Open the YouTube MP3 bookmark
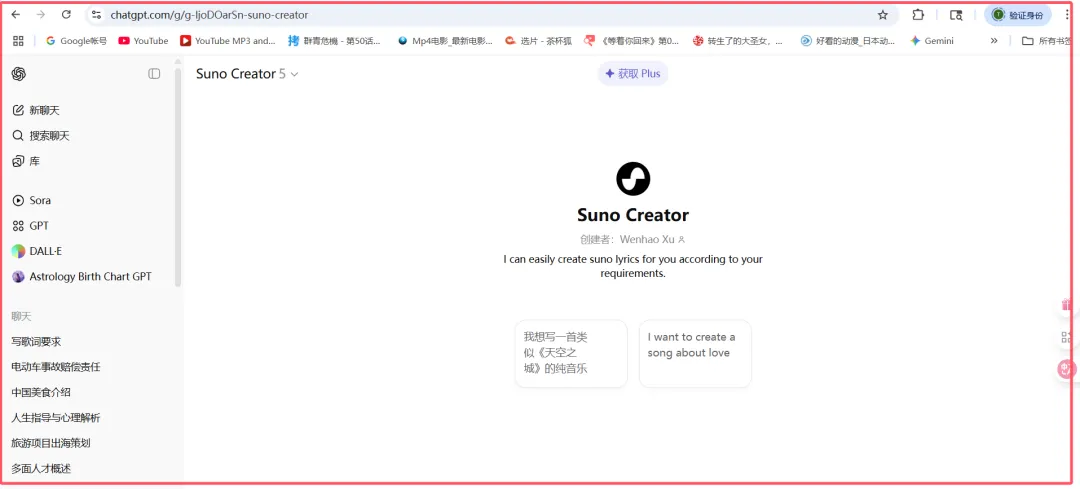Viewport: 1080px width, 489px height. pyautogui.click(x=227, y=41)
